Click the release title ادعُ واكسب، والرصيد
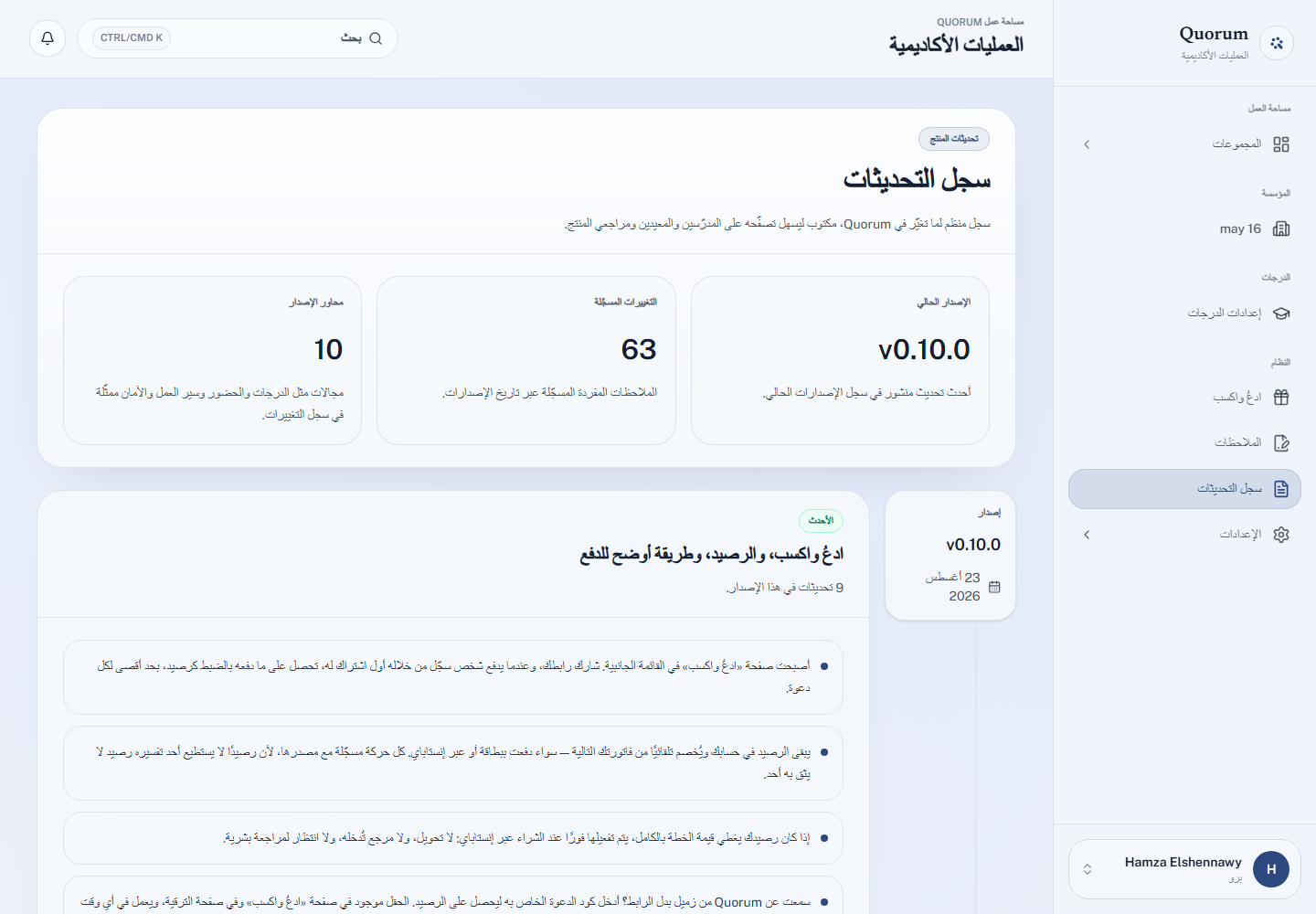The height and width of the screenshot is (914, 1316). coord(712,554)
